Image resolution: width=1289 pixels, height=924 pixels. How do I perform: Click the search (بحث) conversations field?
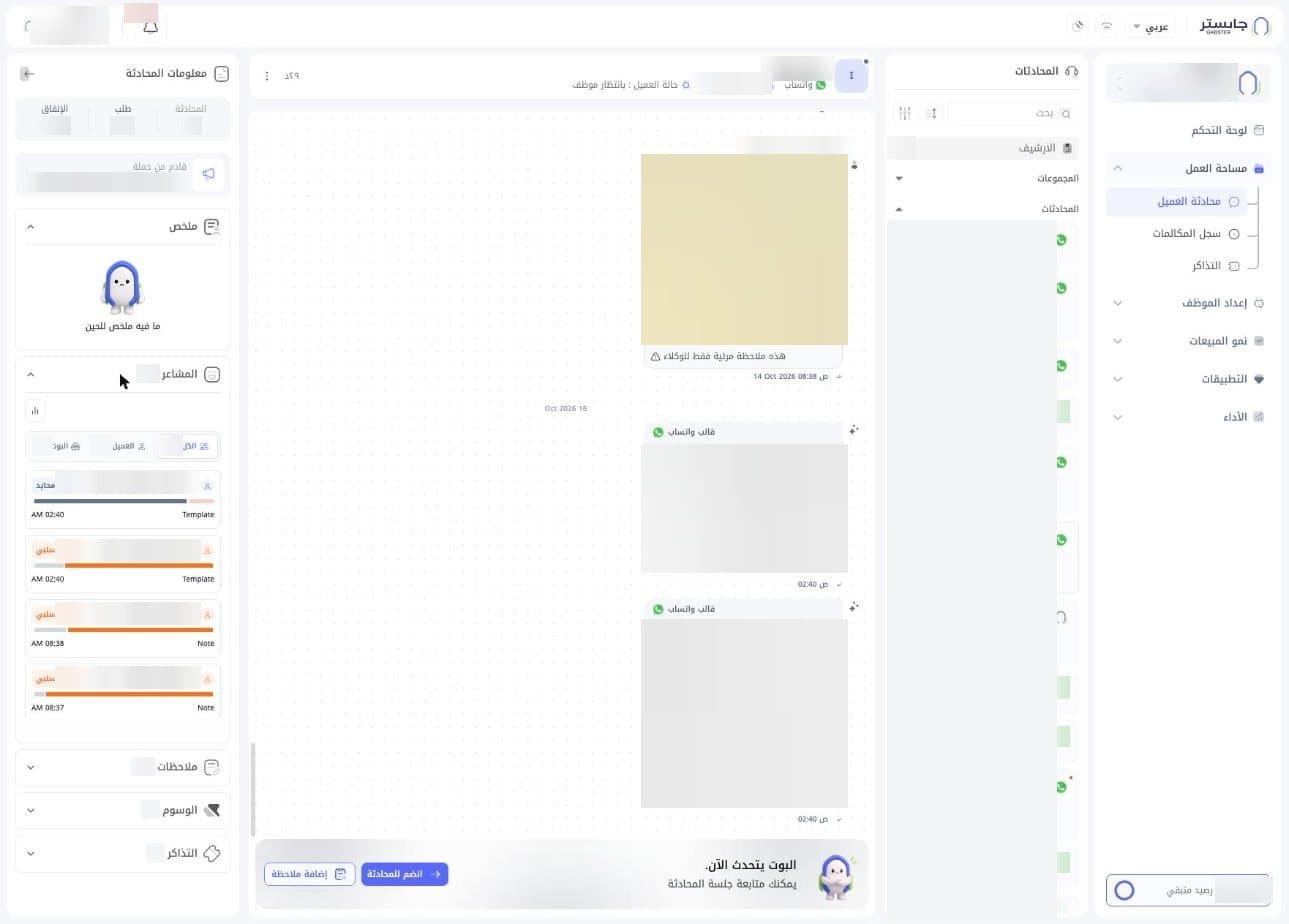1012,113
